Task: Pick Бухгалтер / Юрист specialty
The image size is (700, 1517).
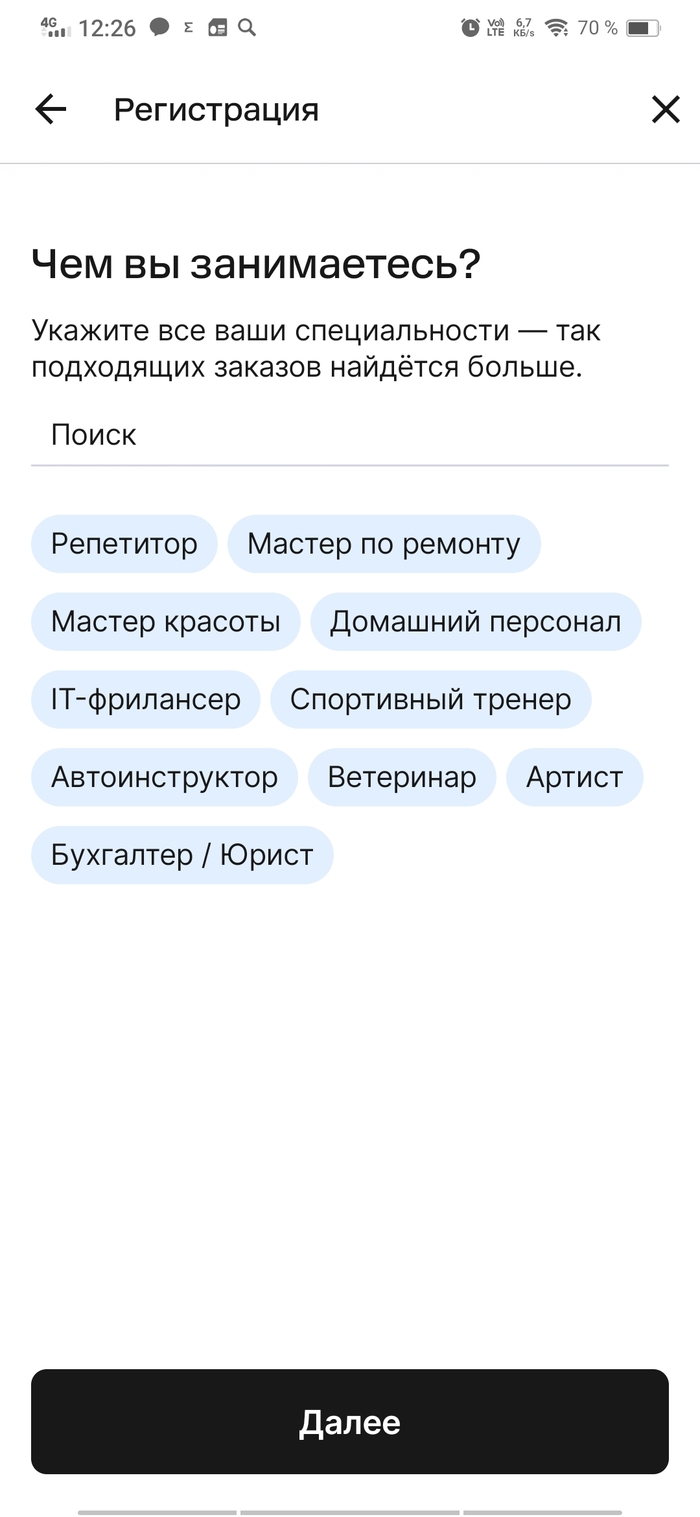Action: click(182, 855)
